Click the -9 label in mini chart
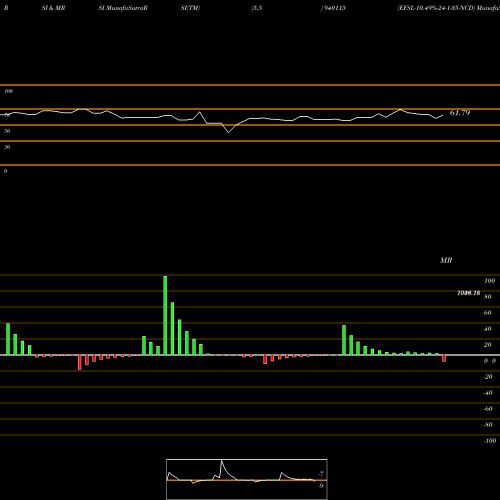500x500 pixels. (320, 486)
